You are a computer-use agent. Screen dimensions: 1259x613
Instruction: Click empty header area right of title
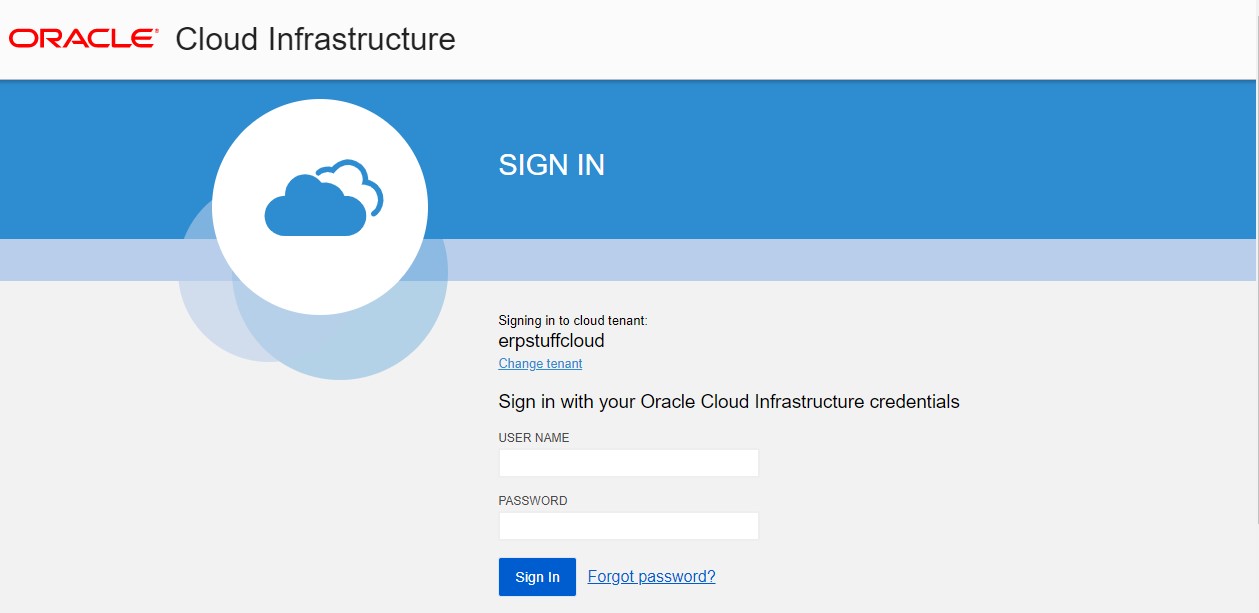click(850, 40)
